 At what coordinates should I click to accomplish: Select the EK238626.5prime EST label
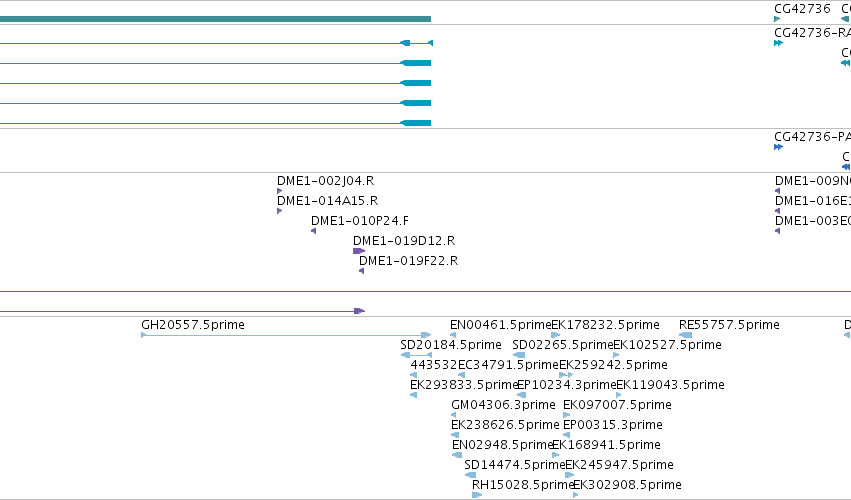(505, 425)
